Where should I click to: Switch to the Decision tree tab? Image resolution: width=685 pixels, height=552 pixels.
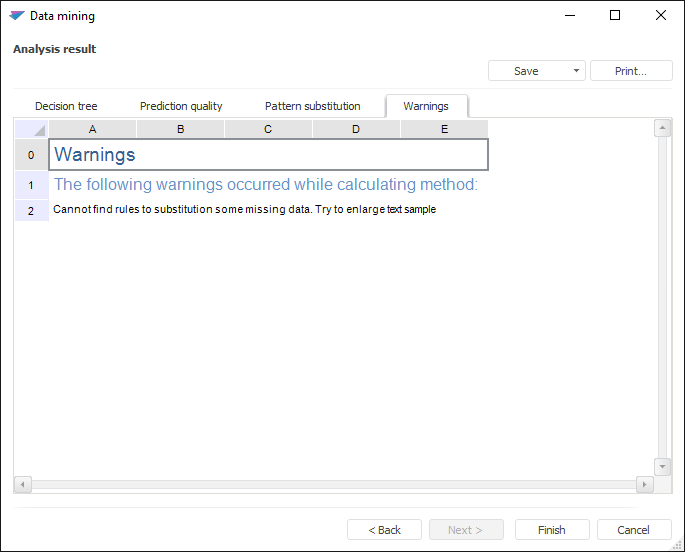[x=66, y=106]
